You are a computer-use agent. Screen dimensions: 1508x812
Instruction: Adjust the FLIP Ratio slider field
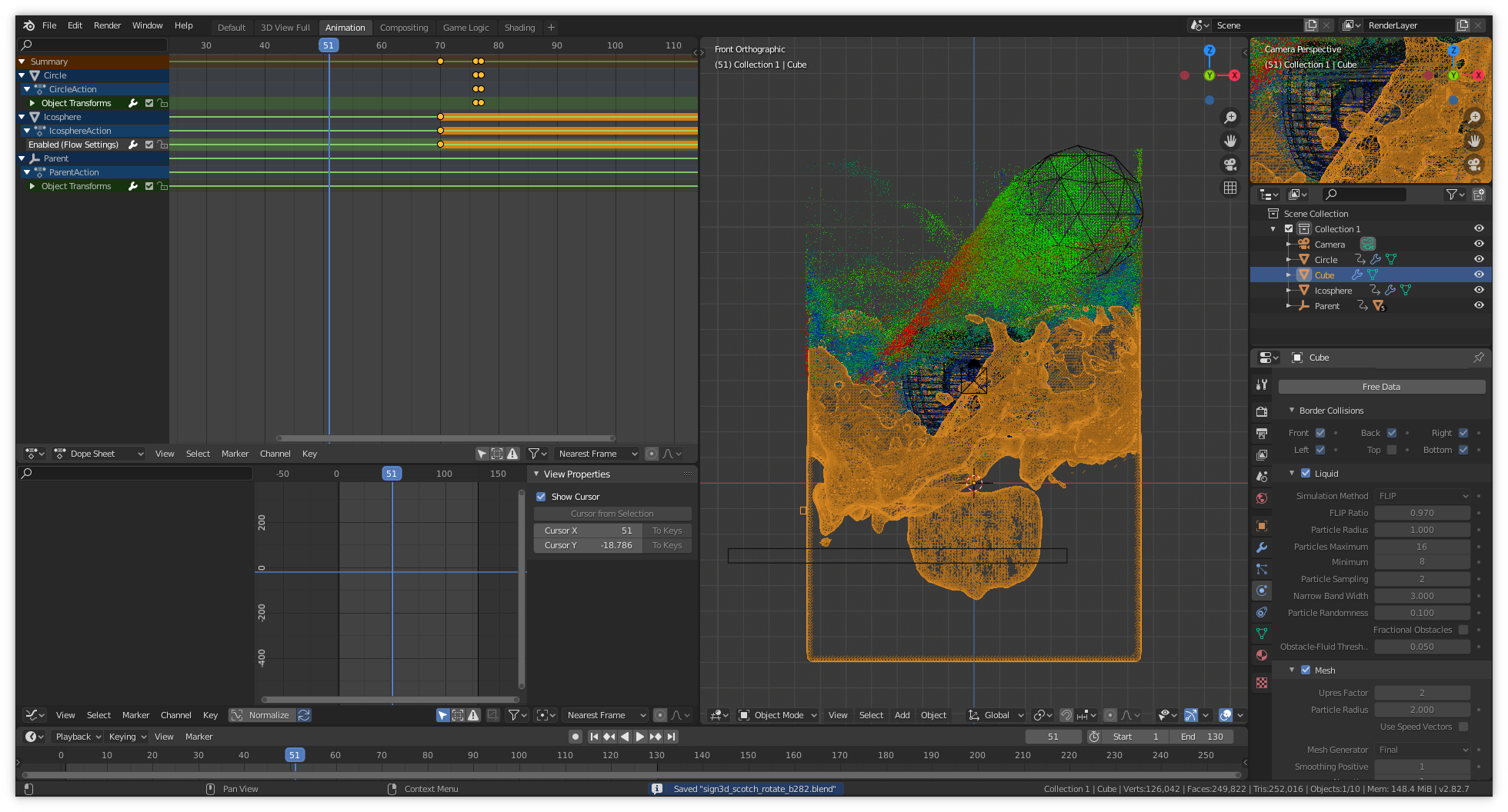pyautogui.click(x=1422, y=513)
